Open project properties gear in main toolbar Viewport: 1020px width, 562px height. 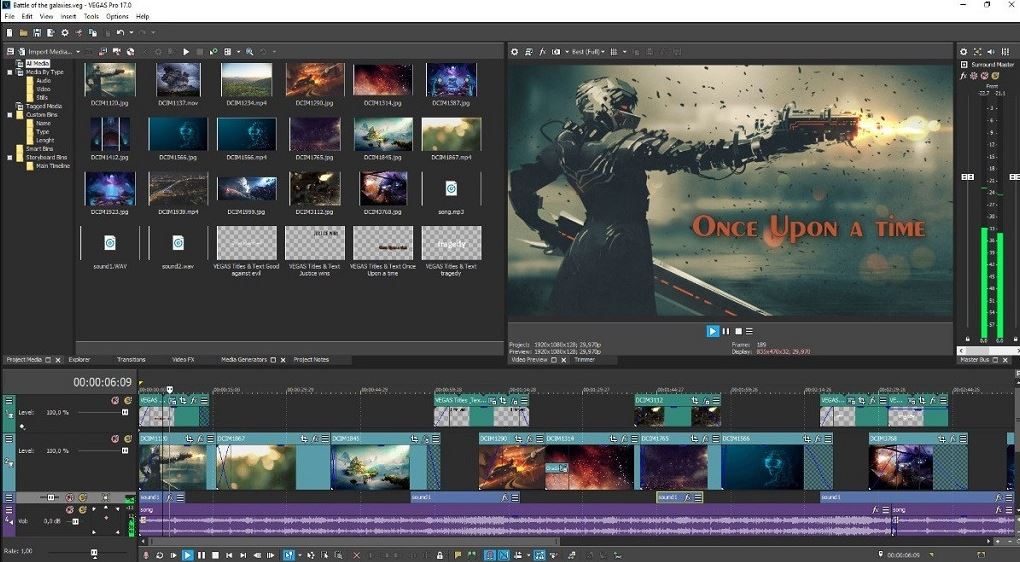click(x=64, y=33)
